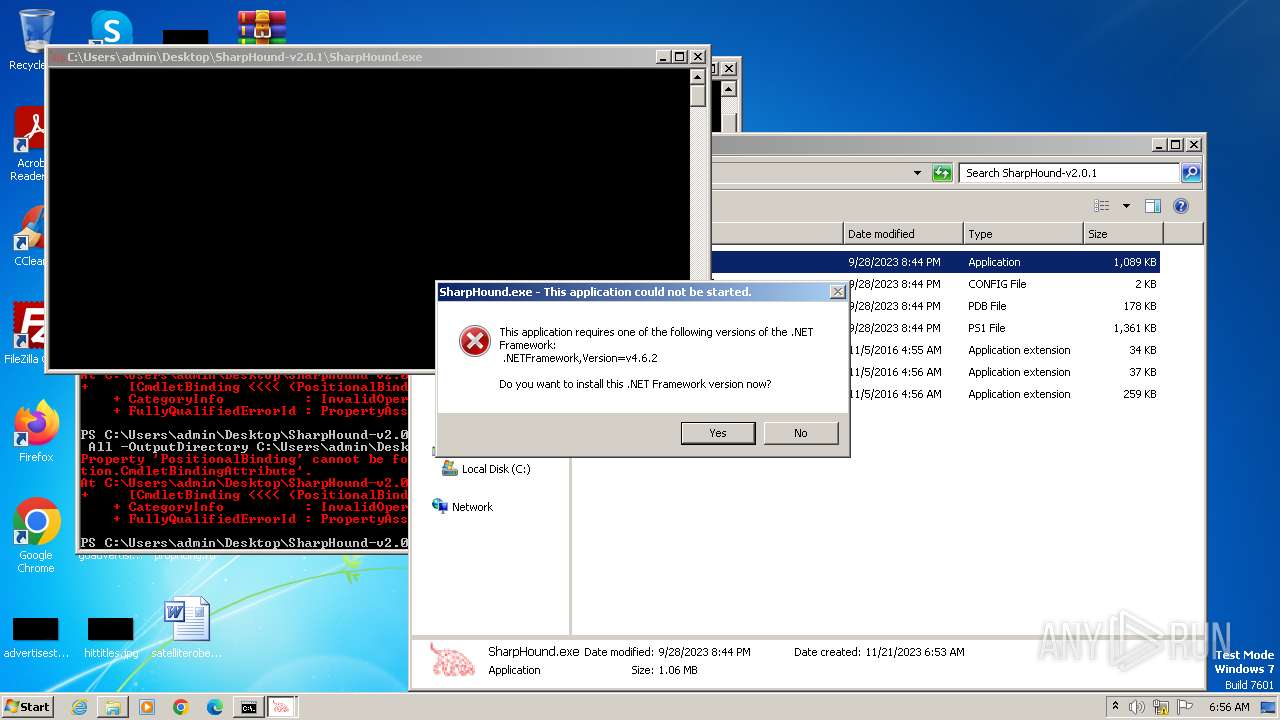Open the view options dropdown arrow
This screenshot has height=720, width=1280.
click(x=1125, y=206)
